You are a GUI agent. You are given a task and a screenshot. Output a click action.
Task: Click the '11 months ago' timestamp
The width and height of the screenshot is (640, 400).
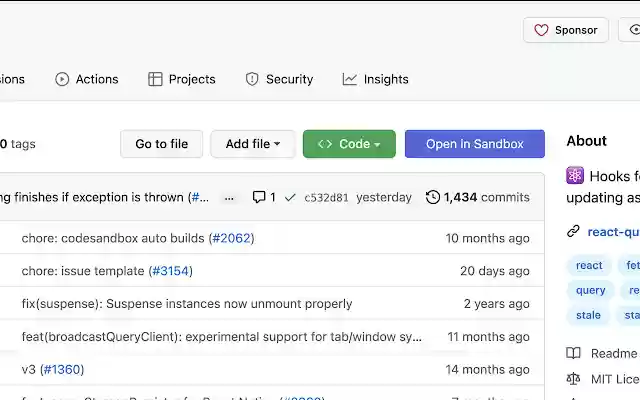[488, 337]
